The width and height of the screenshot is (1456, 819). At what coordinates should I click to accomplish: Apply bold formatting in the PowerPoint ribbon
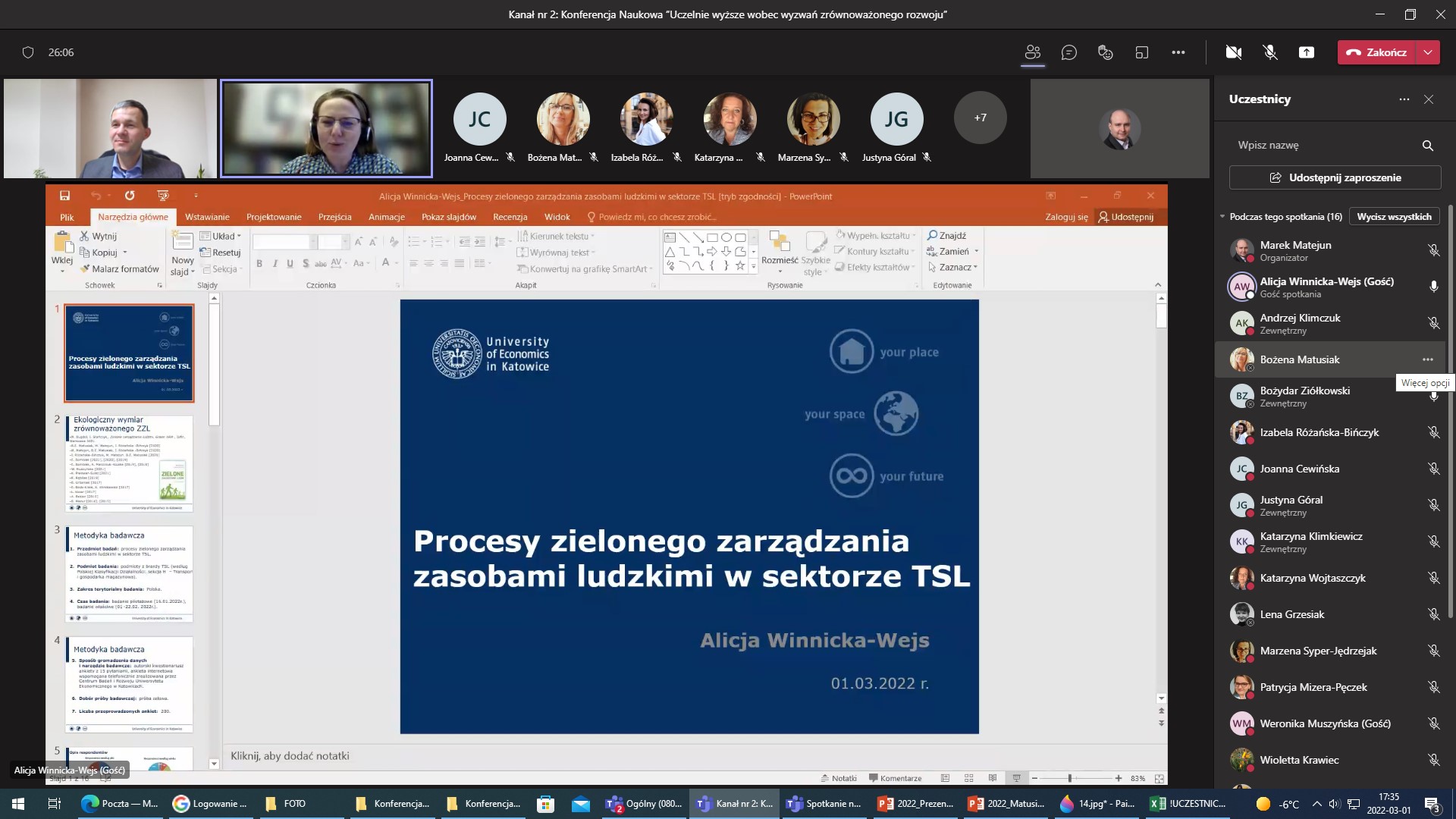coord(259,263)
